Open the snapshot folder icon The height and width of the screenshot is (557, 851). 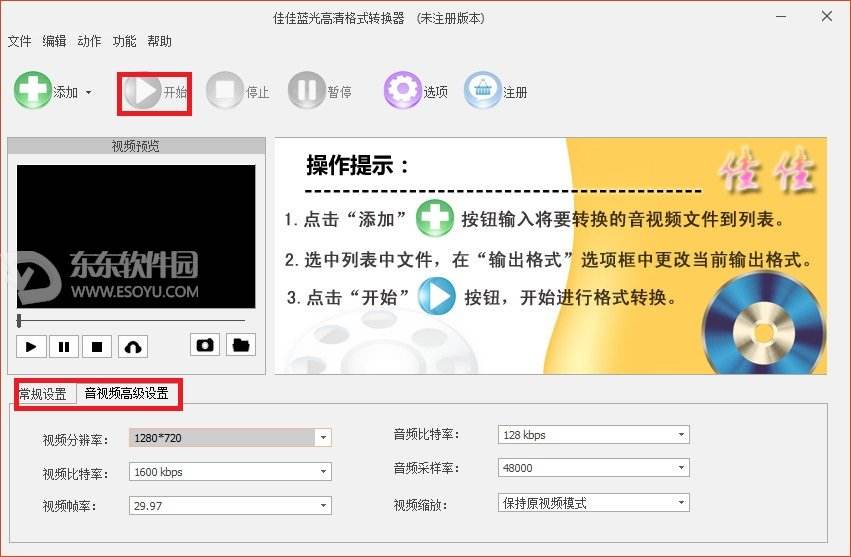(x=240, y=345)
